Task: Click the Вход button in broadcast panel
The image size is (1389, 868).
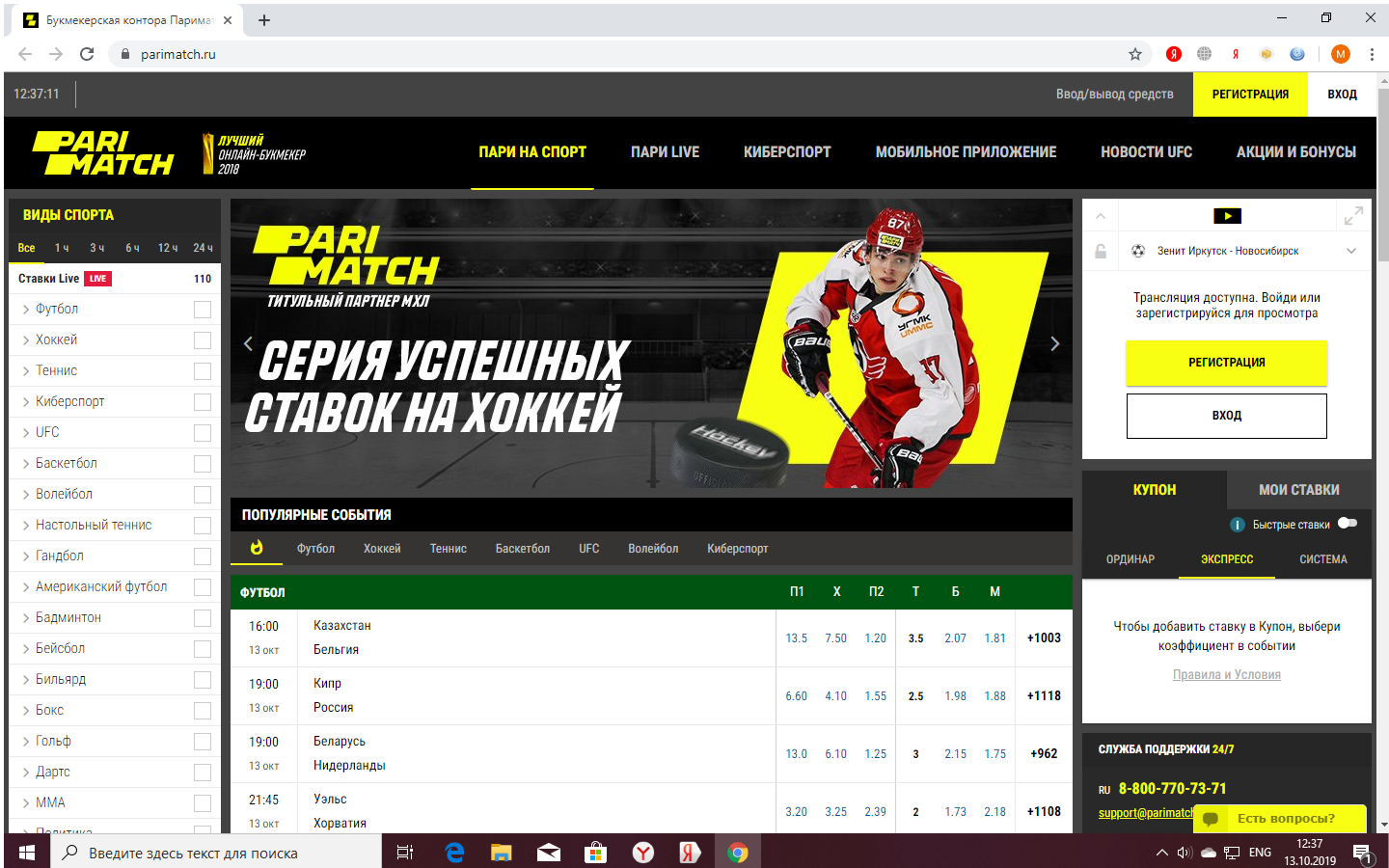Action: coord(1227,416)
